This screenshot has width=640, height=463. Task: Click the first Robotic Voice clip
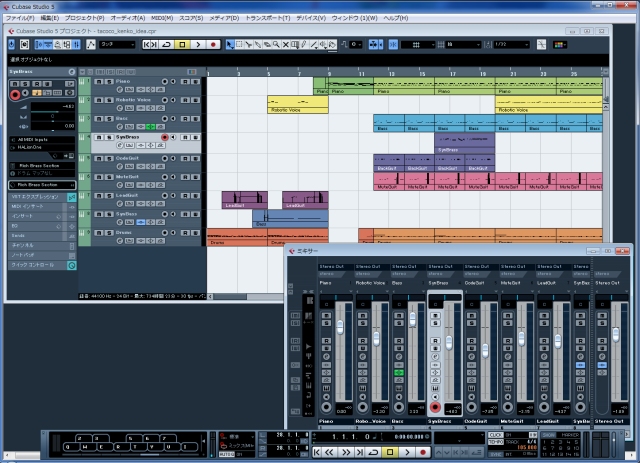(298, 105)
